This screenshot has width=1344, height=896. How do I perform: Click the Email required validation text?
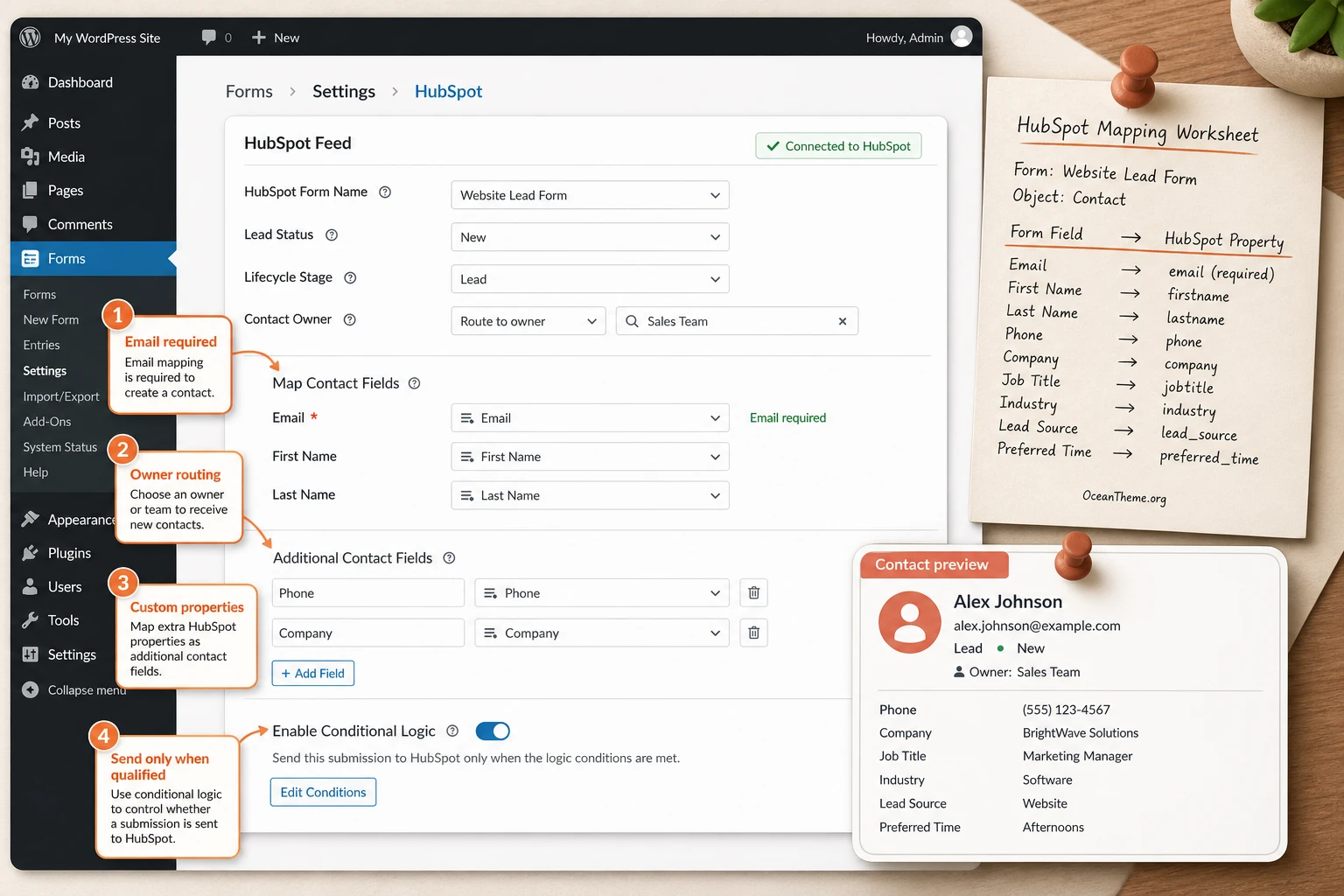787,417
